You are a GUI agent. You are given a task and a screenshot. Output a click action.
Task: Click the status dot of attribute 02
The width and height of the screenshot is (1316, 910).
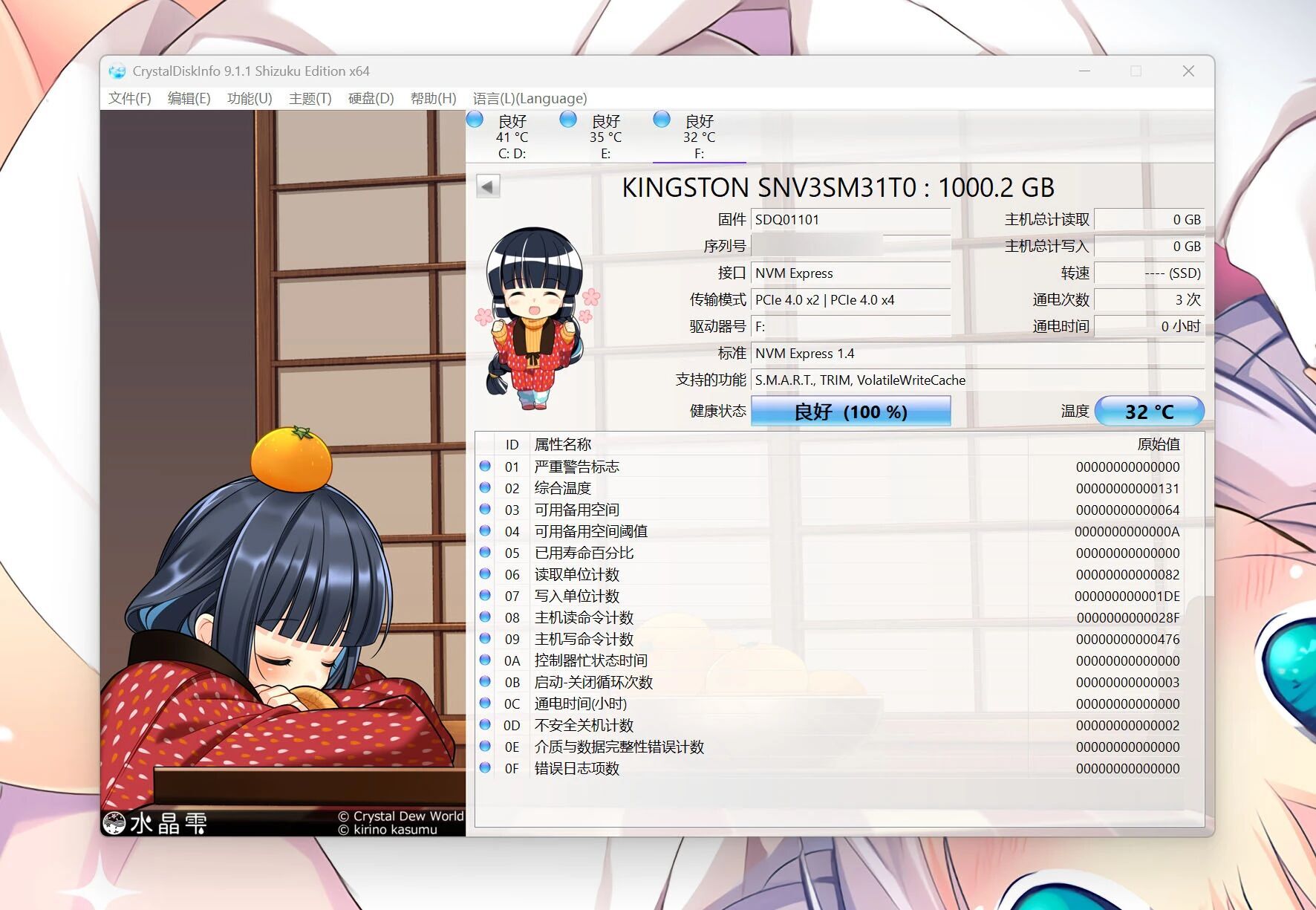485,488
